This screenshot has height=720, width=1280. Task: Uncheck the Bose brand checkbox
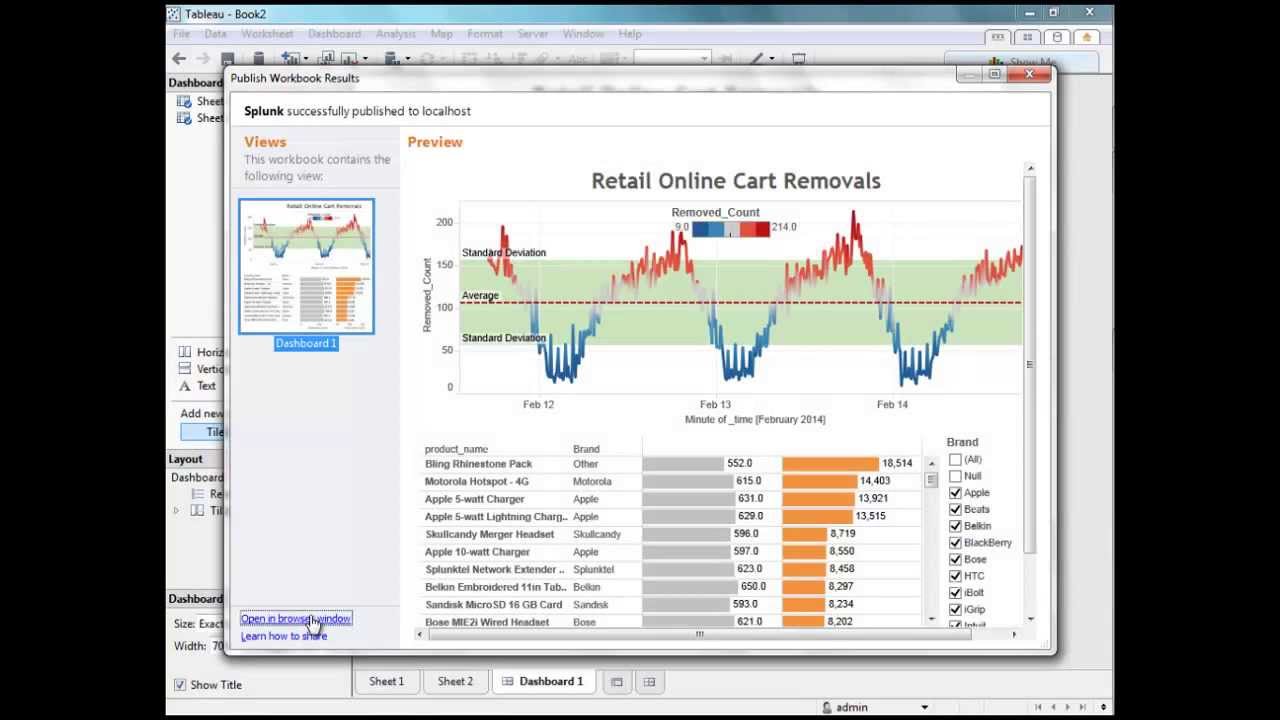(955, 560)
